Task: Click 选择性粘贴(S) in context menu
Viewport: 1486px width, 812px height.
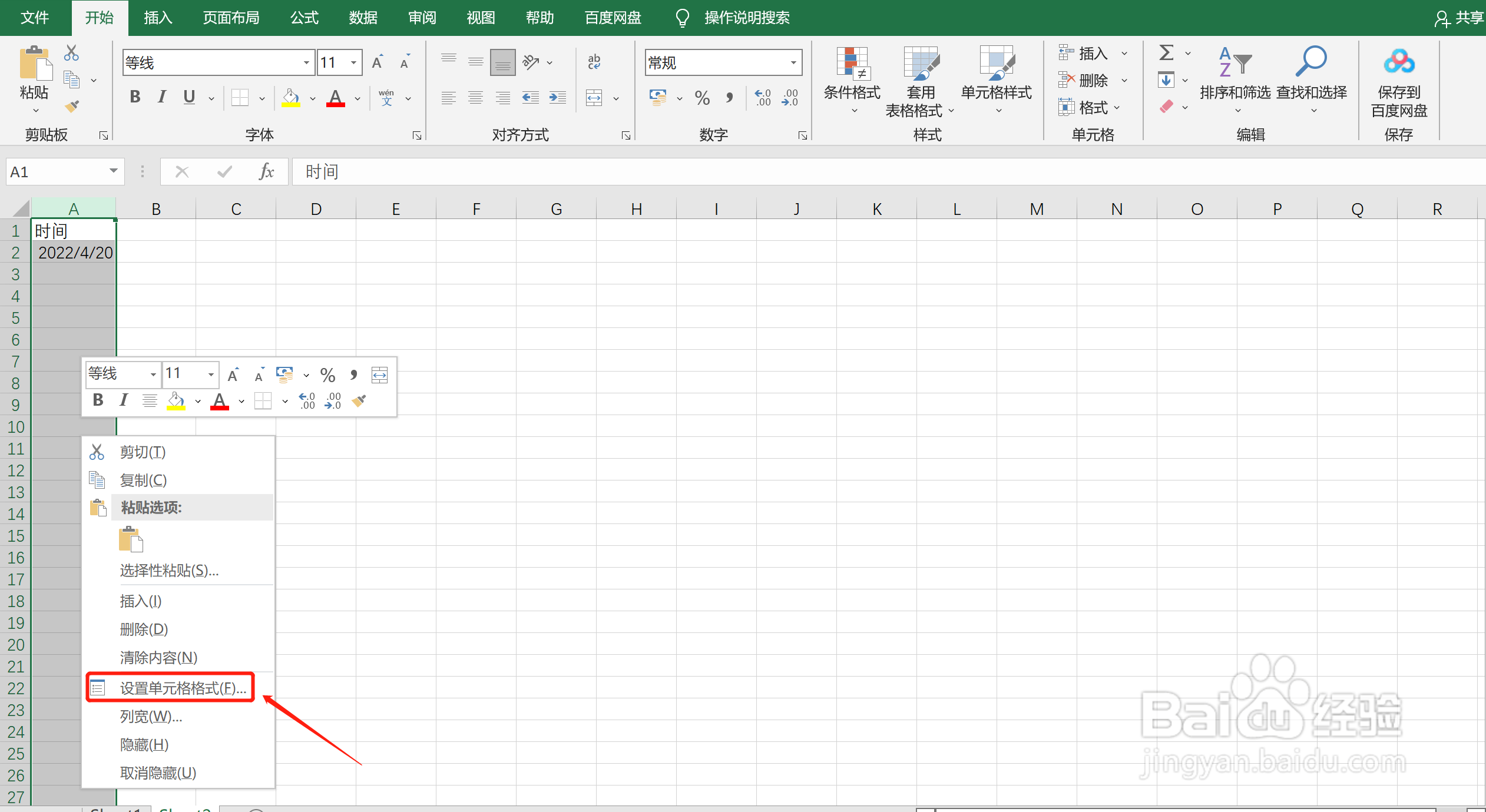Action: pyautogui.click(x=169, y=570)
